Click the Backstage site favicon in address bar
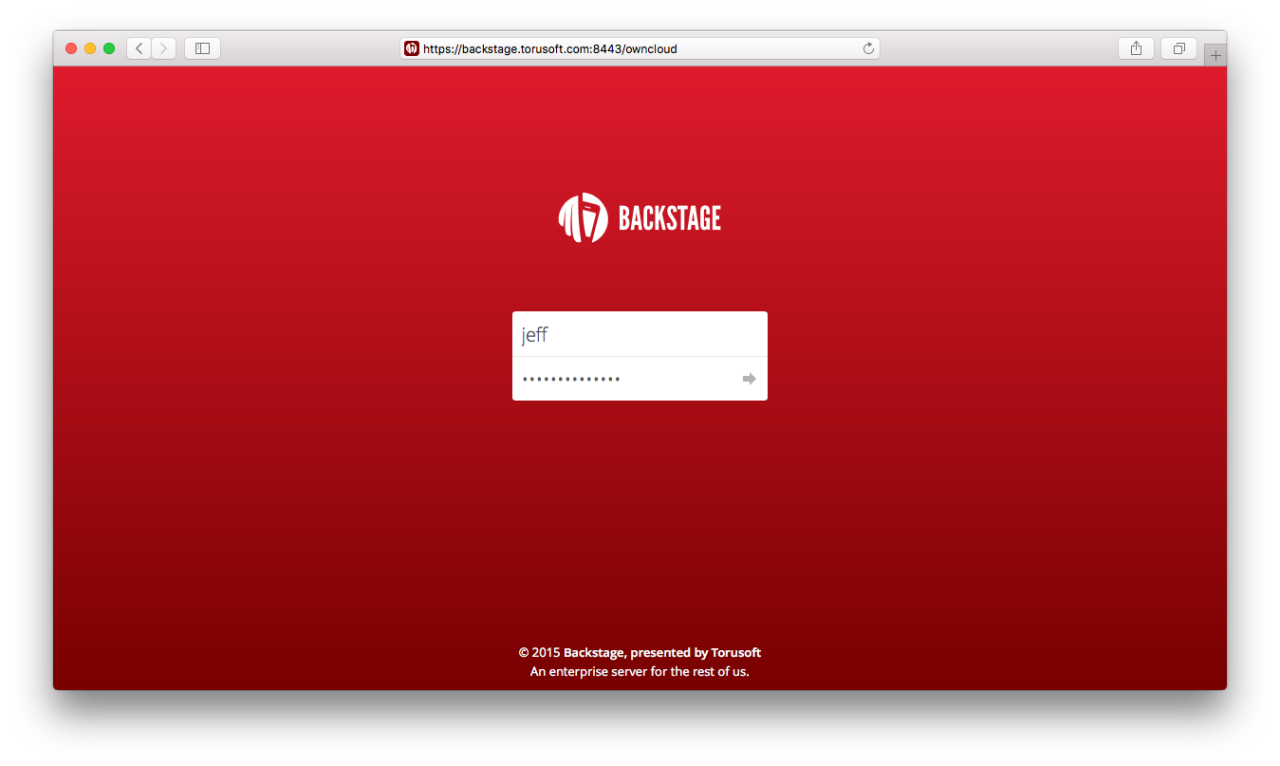Screen dimensions: 1280x766 click(411, 48)
